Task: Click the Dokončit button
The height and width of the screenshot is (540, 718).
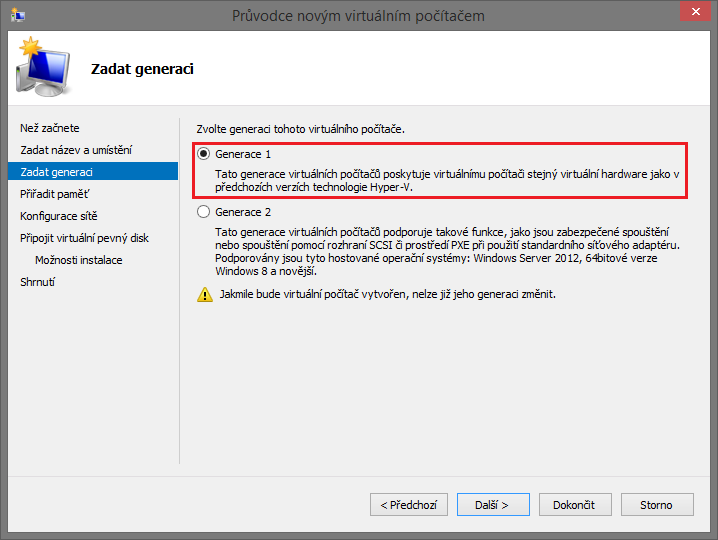Action: click(575, 505)
